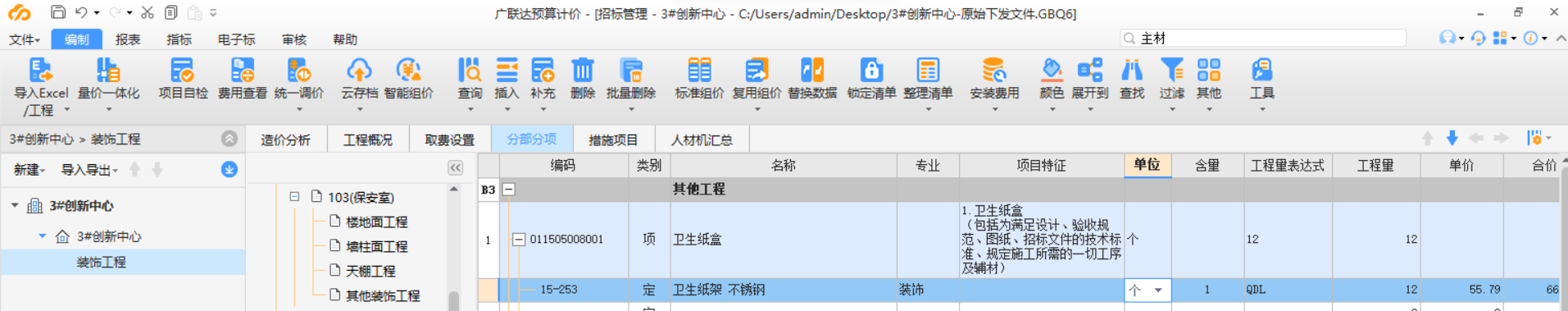This screenshot has height=311, width=1568.
Task: Click the blue down arrow move icon
Action: pos(1452,138)
